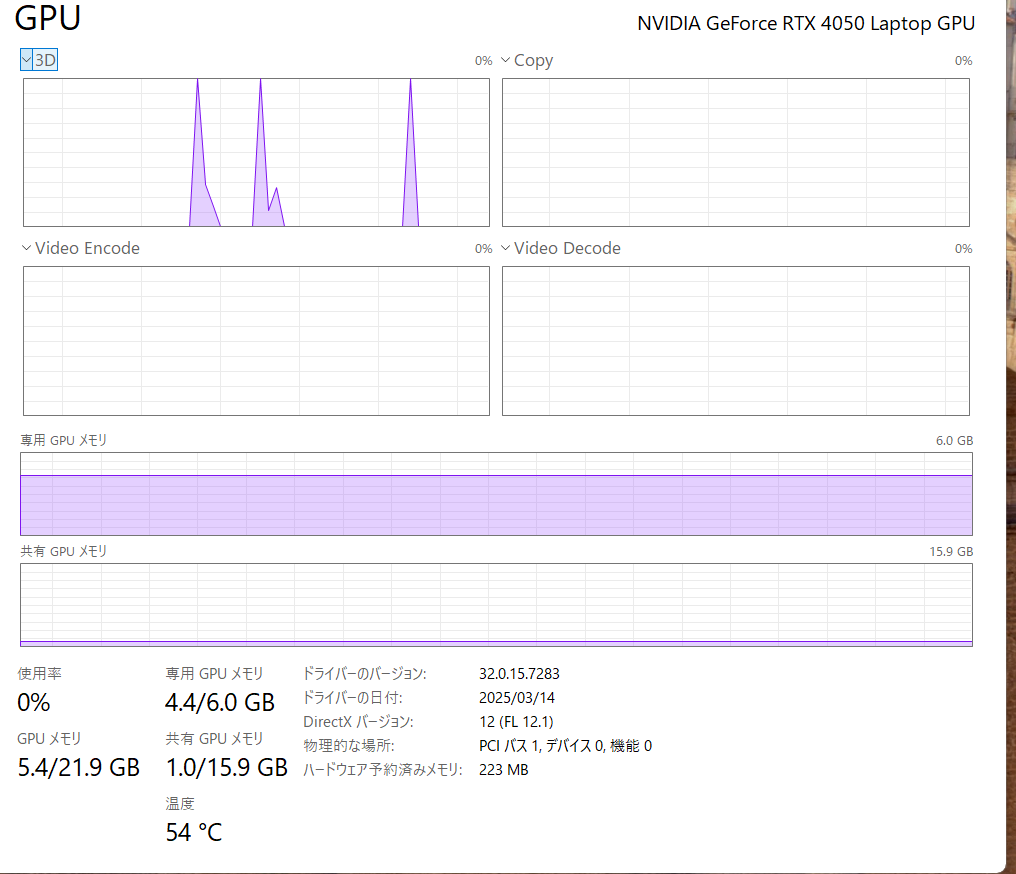The image size is (1016, 874).
Task: Click the 物理的な場所 label
Action: pyautogui.click(x=349, y=746)
